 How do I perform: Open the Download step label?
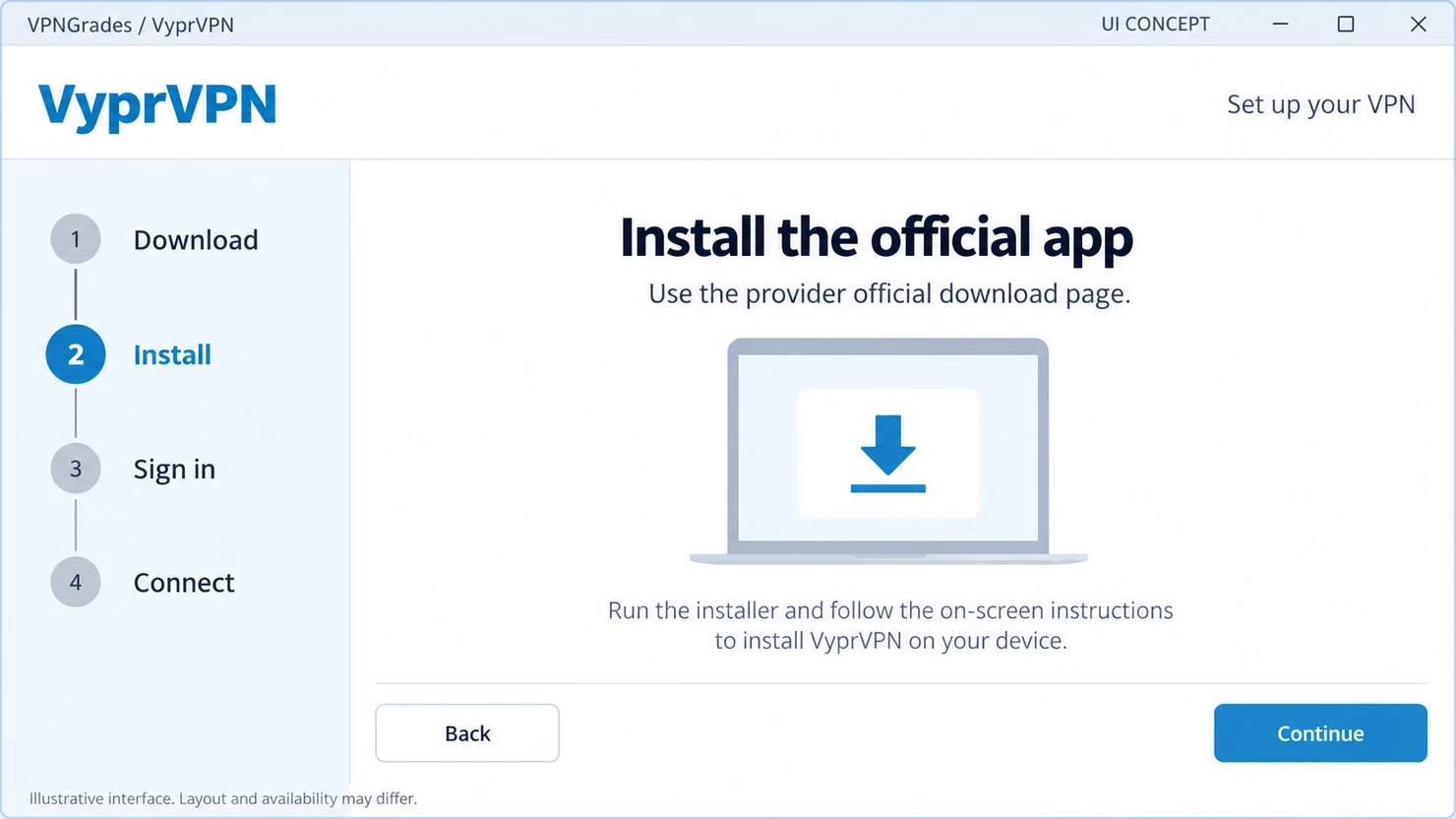click(x=196, y=239)
